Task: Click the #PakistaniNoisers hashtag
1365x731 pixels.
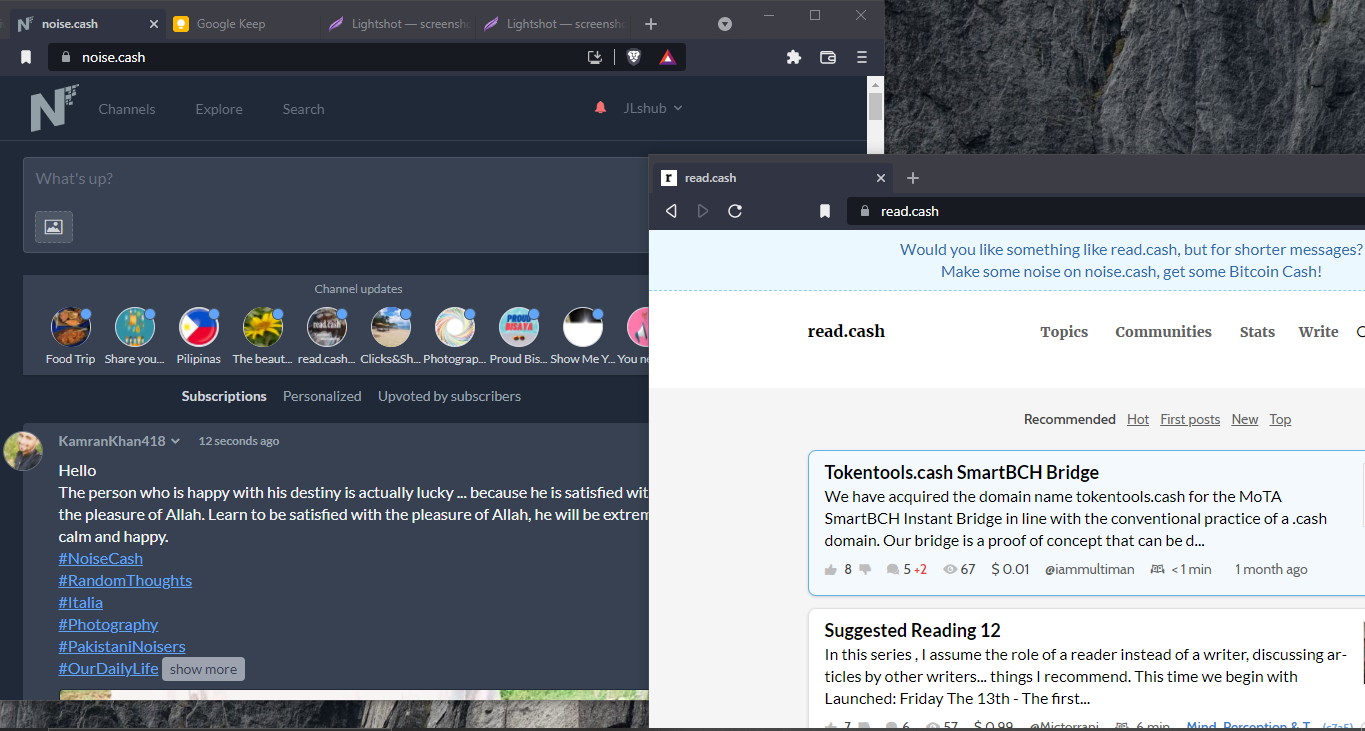Action: point(122,646)
